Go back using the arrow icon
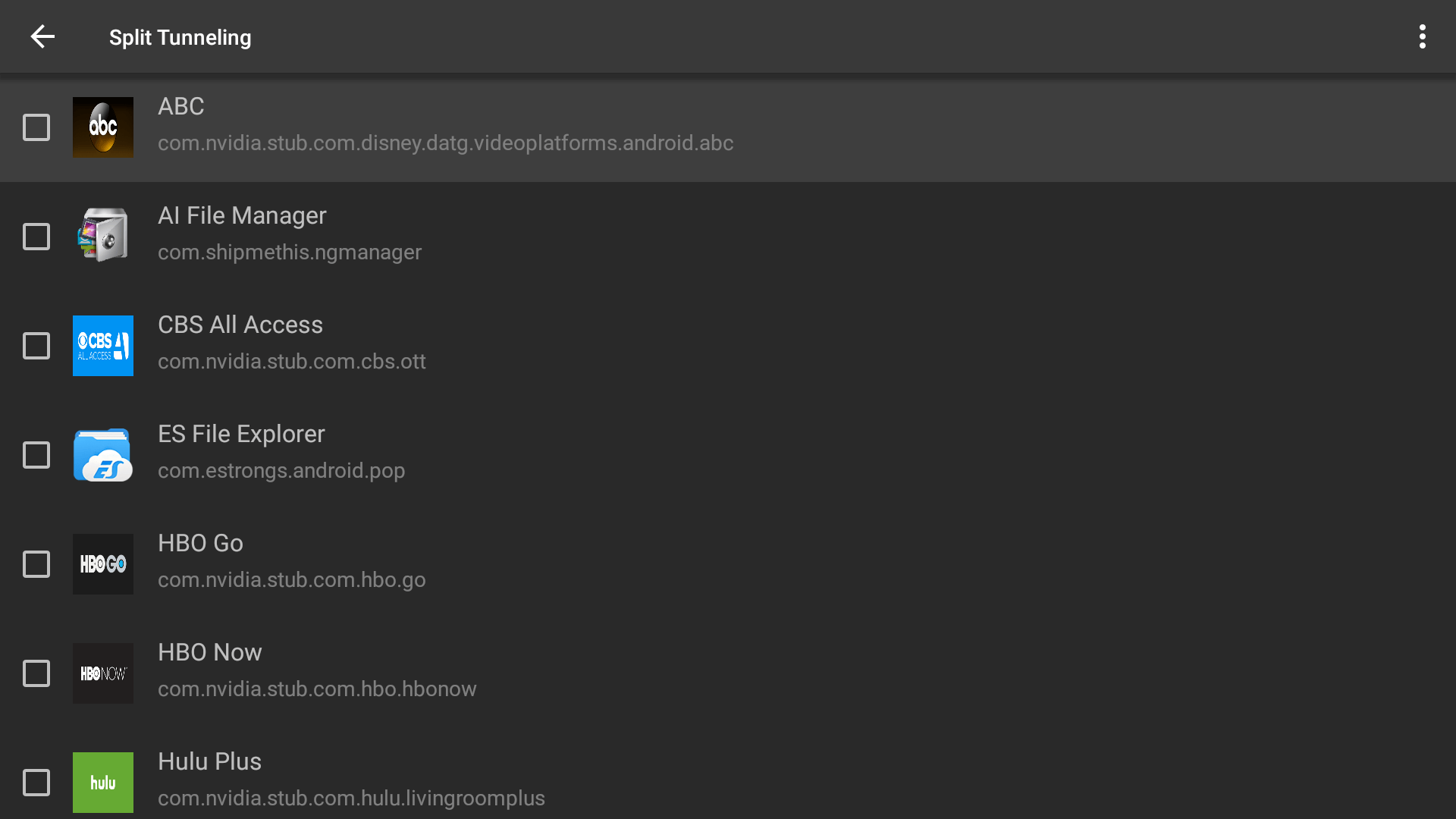This screenshot has width=1456, height=819. [42, 36]
